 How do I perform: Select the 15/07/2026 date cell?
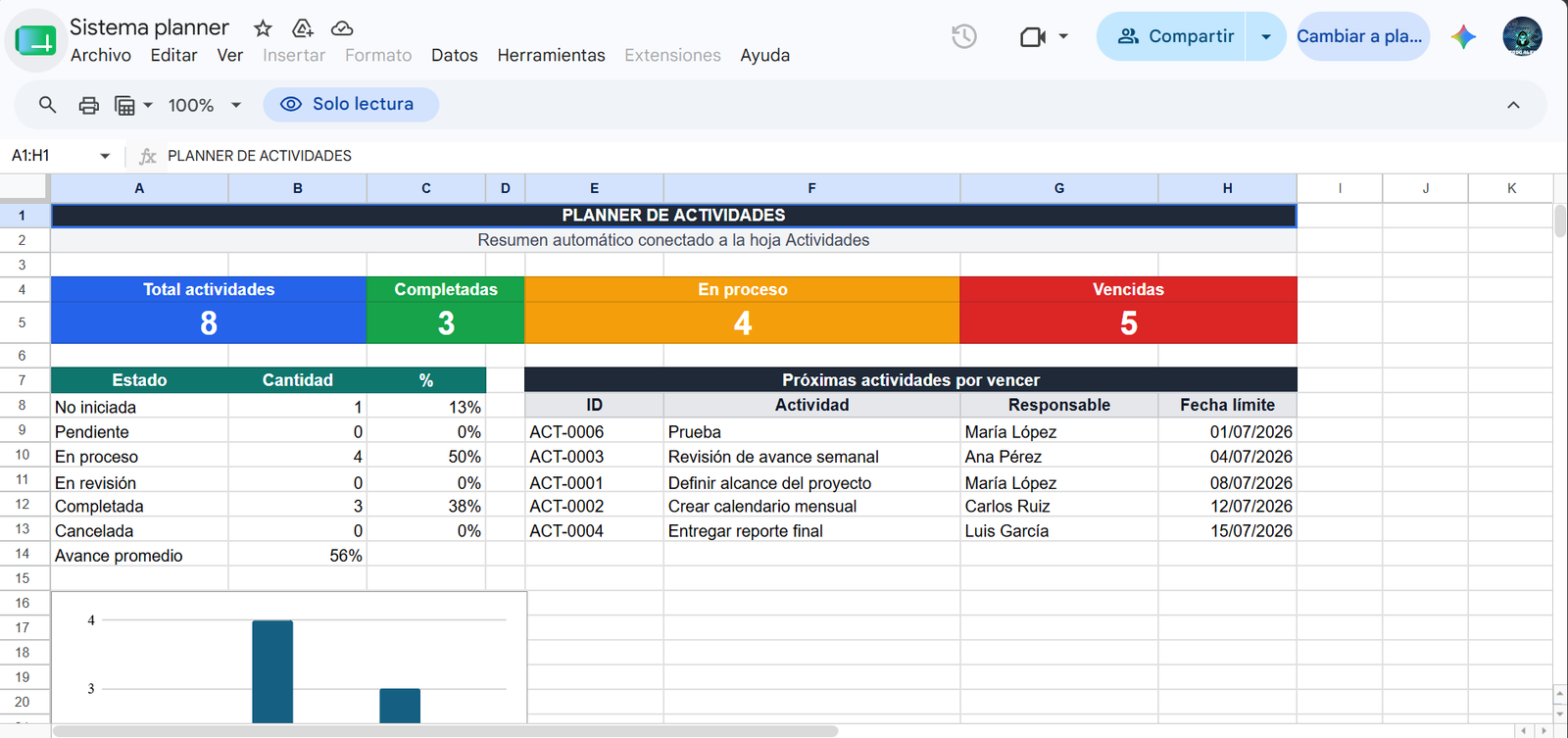coord(1227,530)
